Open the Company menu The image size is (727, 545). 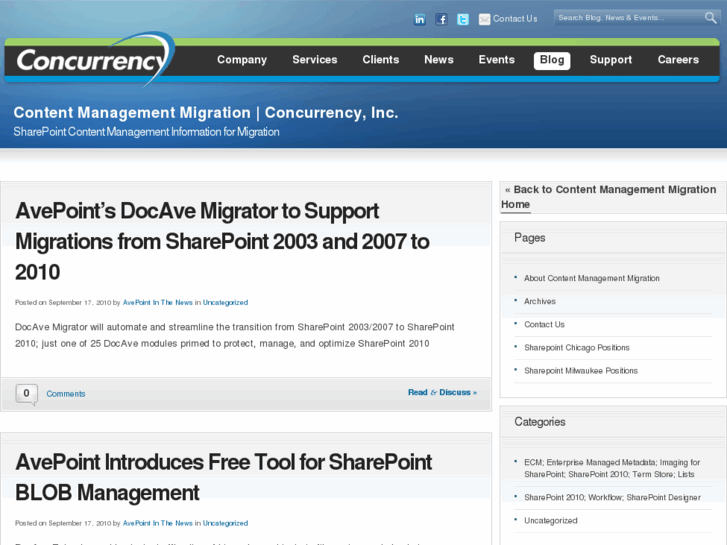pos(242,60)
